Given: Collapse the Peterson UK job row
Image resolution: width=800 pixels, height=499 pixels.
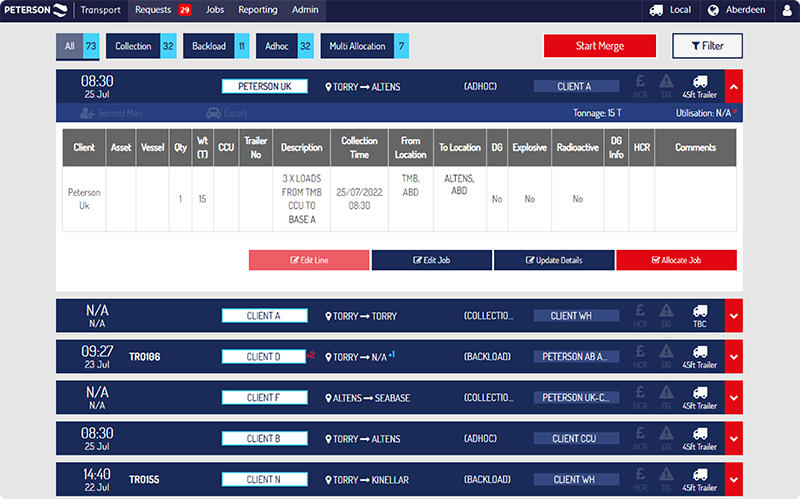Looking at the screenshot, I should point(734,87).
